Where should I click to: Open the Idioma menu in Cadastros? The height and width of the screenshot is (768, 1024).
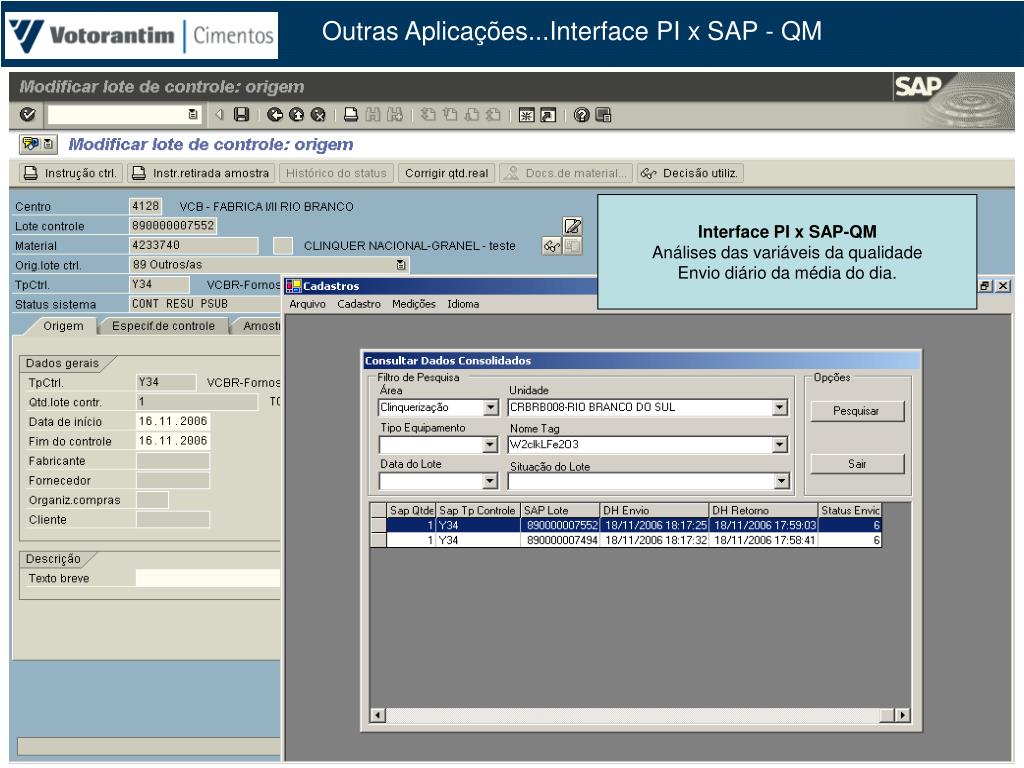[x=463, y=304]
